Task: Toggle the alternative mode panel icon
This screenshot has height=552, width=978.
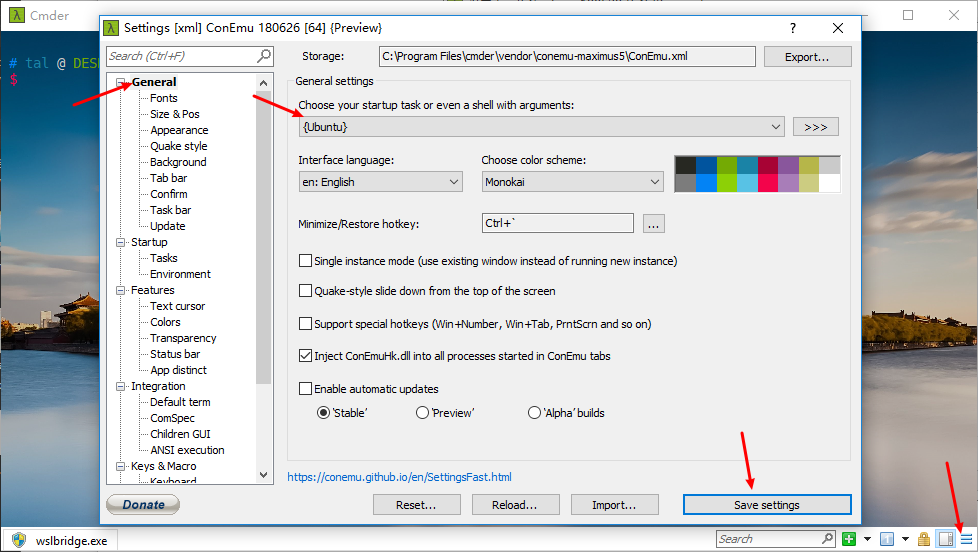Action: point(946,539)
